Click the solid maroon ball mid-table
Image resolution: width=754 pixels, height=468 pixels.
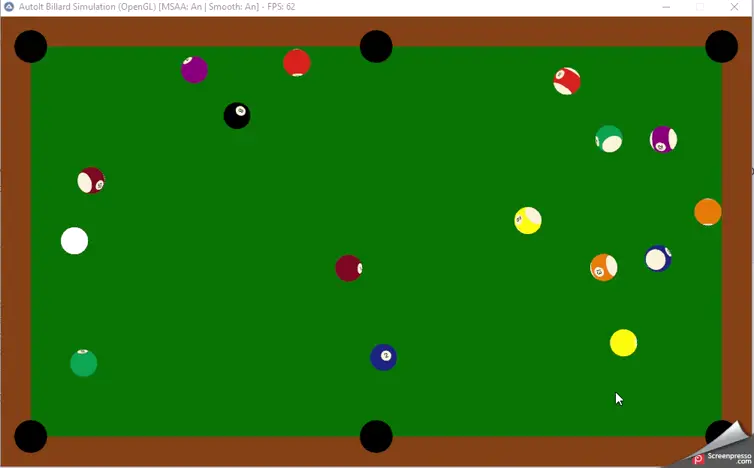coord(348,268)
